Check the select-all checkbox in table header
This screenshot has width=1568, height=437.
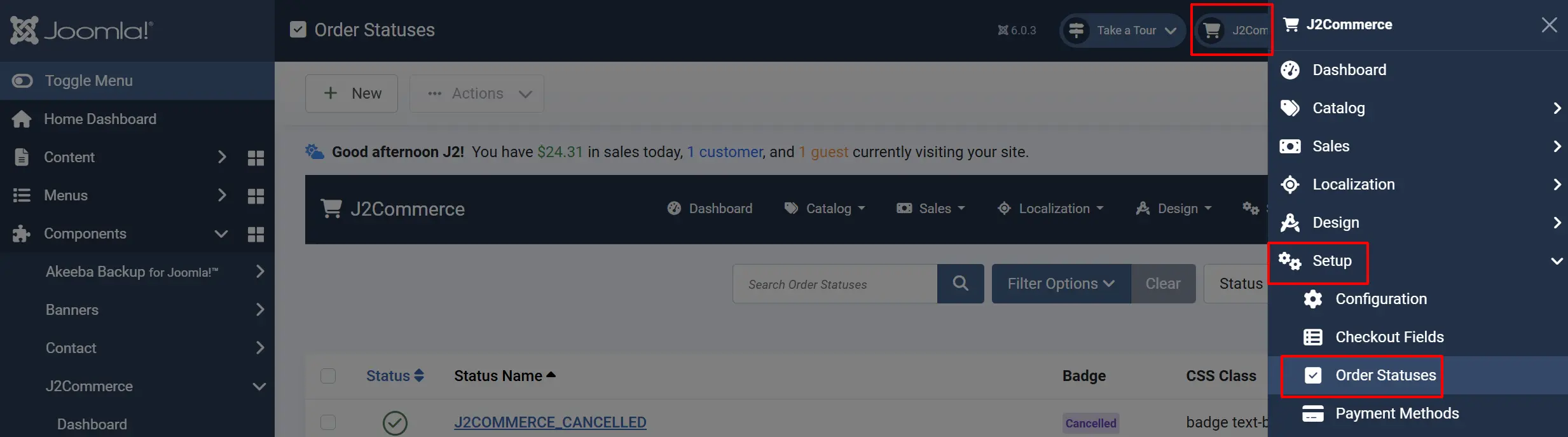pos(328,376)
